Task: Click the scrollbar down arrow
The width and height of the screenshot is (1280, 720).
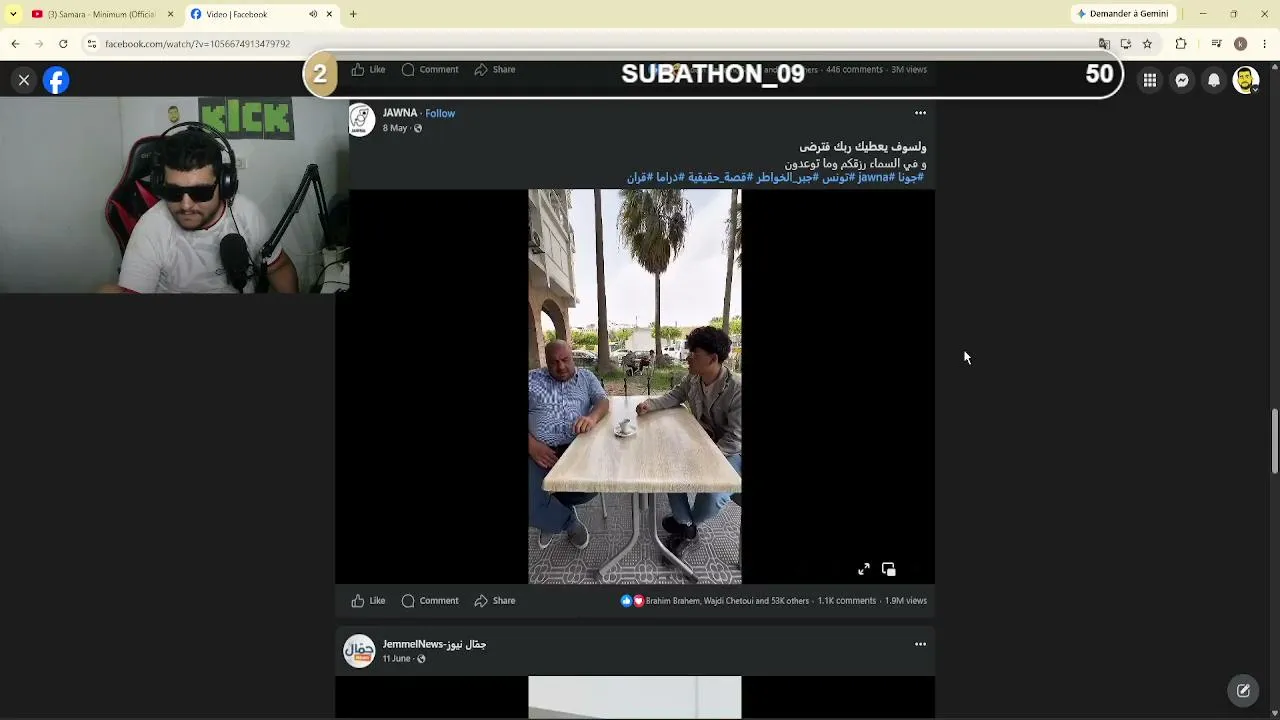Action: click(1274, 713)
